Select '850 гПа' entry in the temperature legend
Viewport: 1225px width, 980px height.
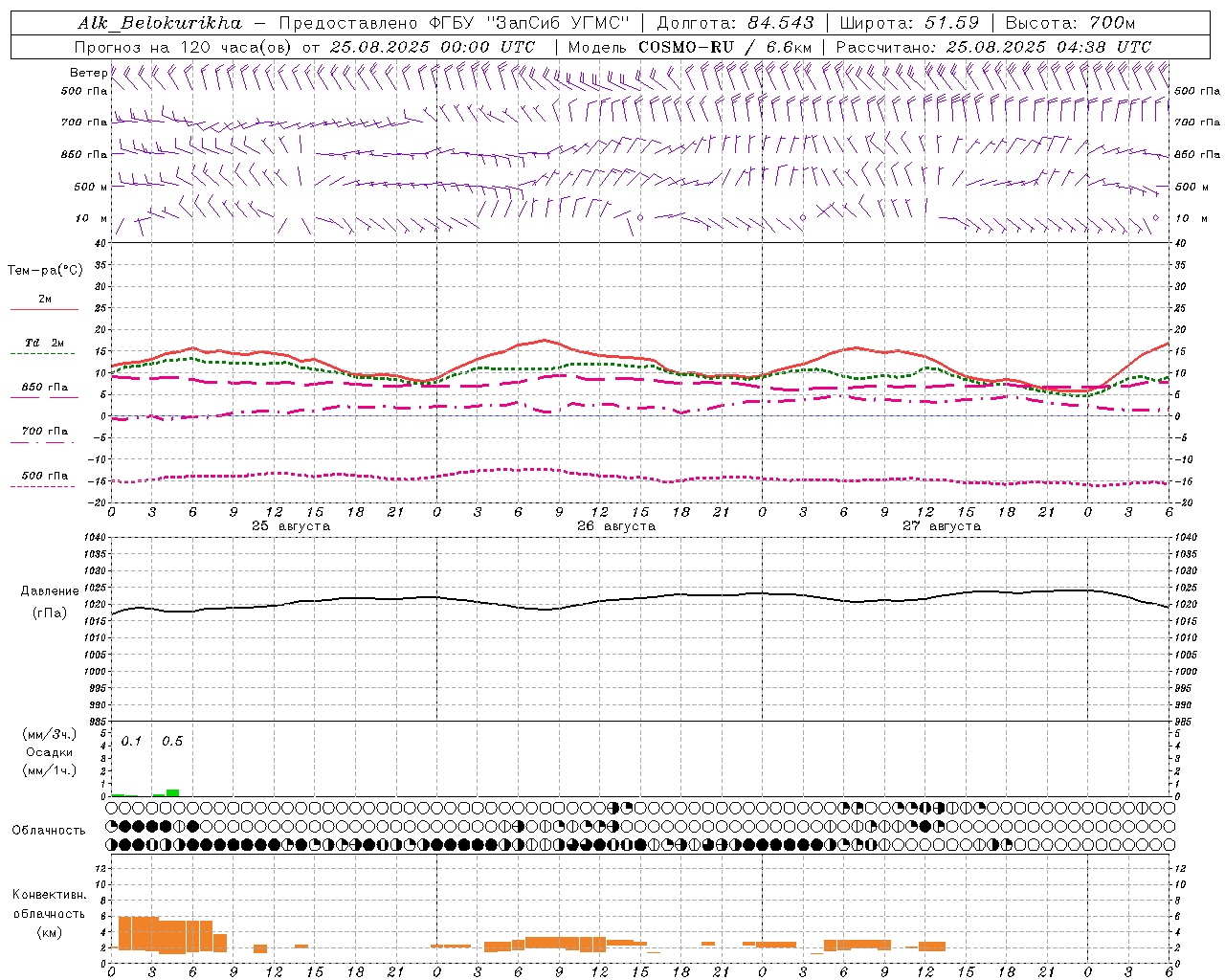click(x=45, y=388)
